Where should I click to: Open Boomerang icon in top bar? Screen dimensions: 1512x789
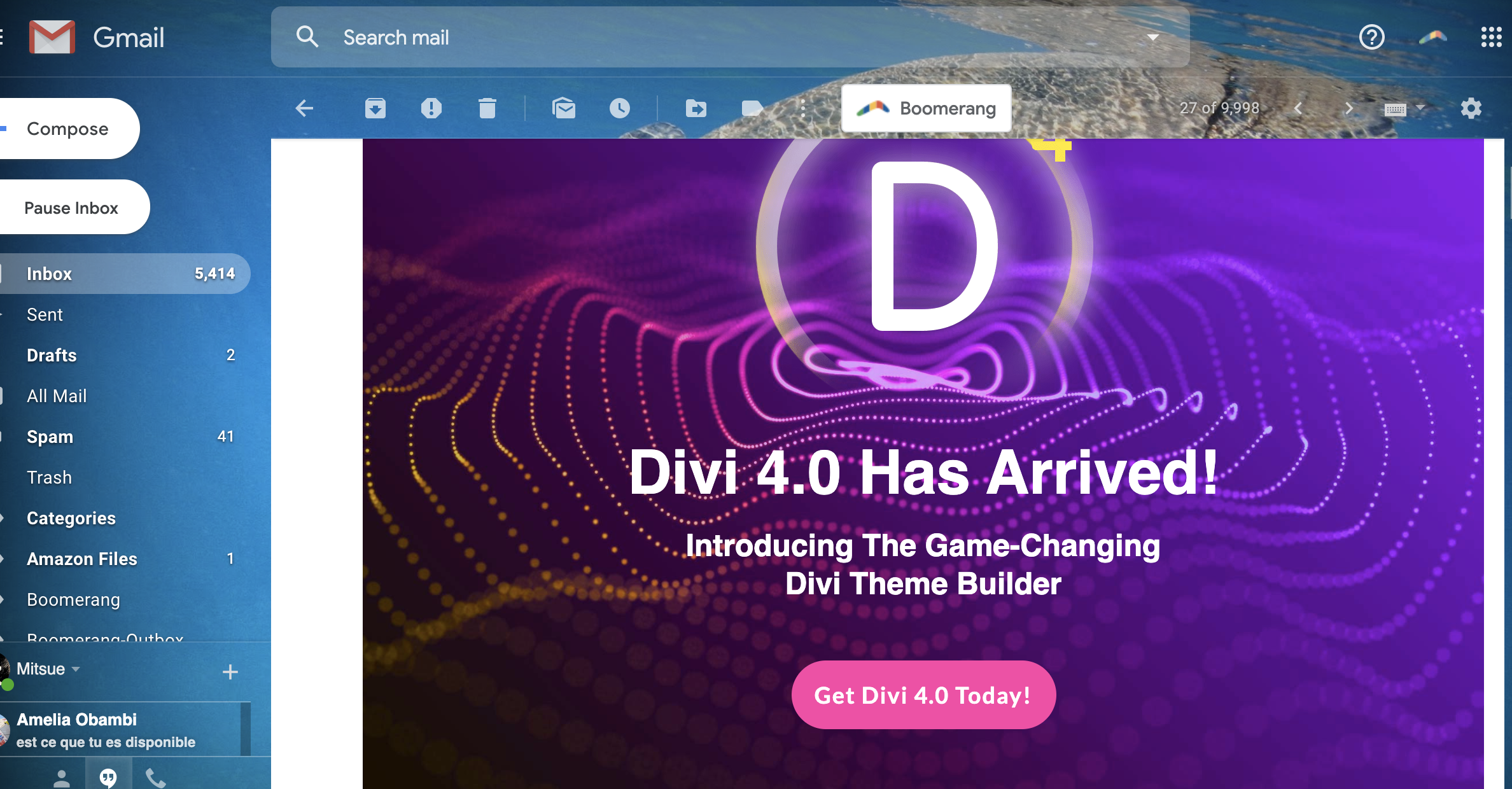coord(1433,37)
